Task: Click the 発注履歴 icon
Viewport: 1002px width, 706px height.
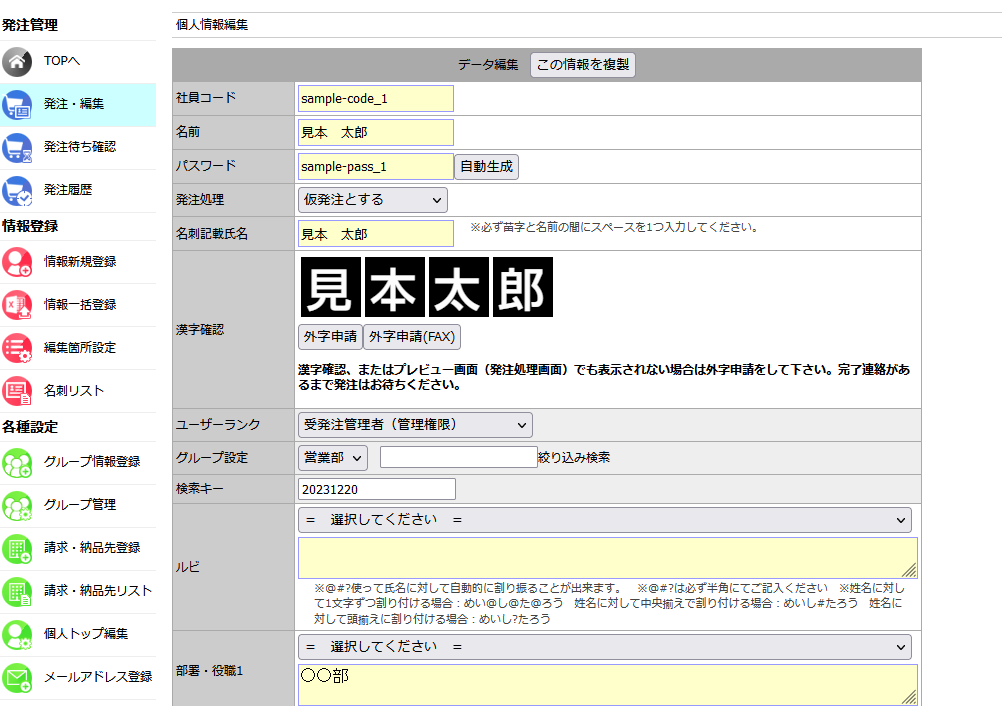Action: coord(17,190)
